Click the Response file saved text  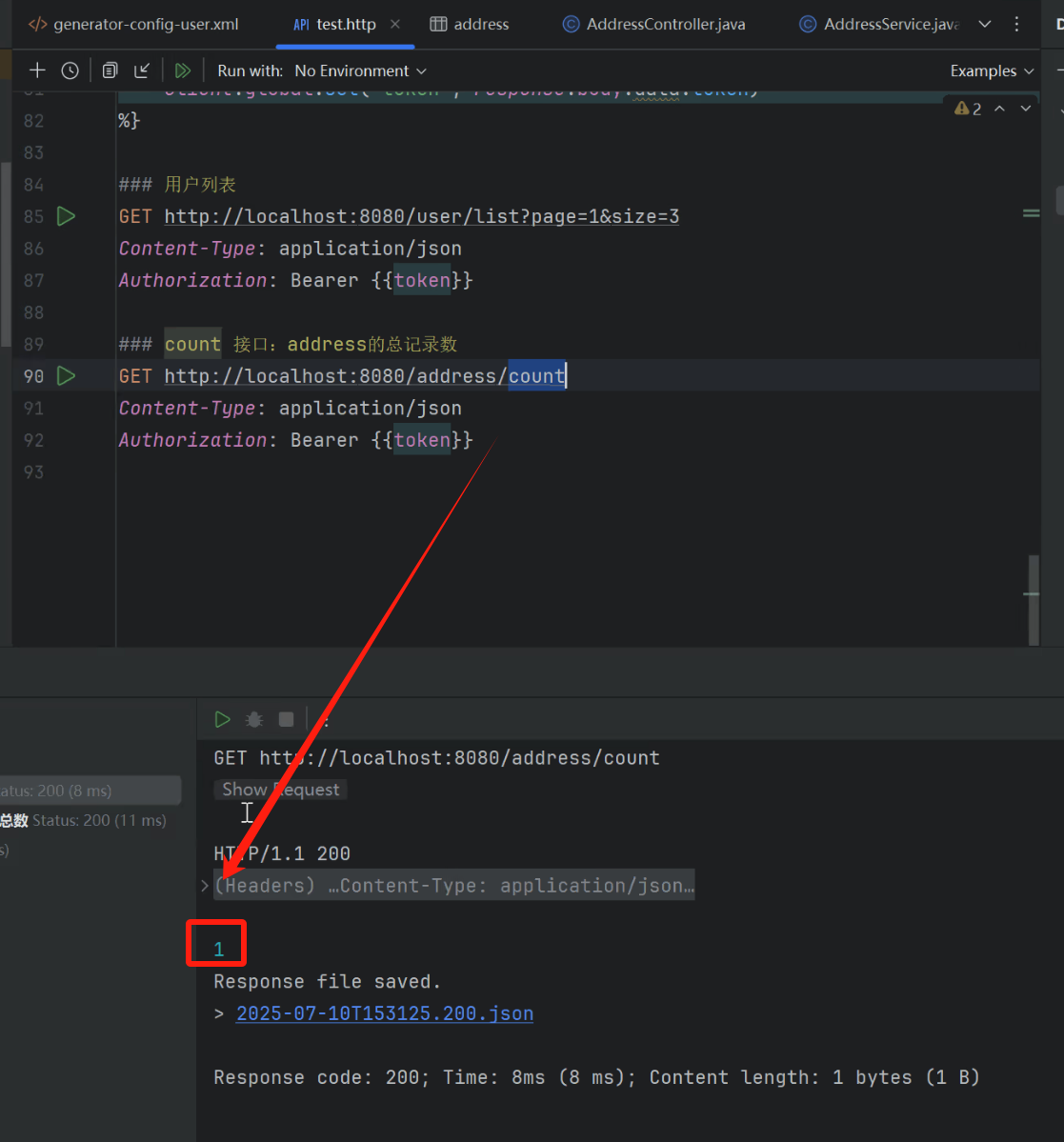coord(327,982)
